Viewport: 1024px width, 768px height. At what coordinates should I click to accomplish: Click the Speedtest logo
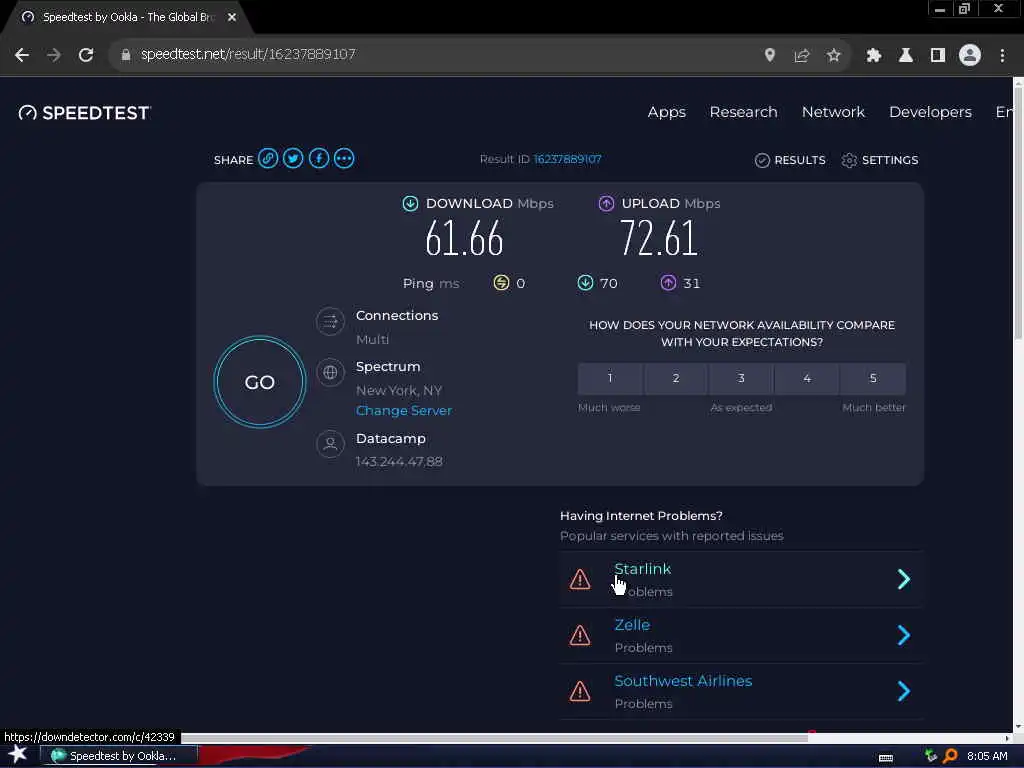84,113
